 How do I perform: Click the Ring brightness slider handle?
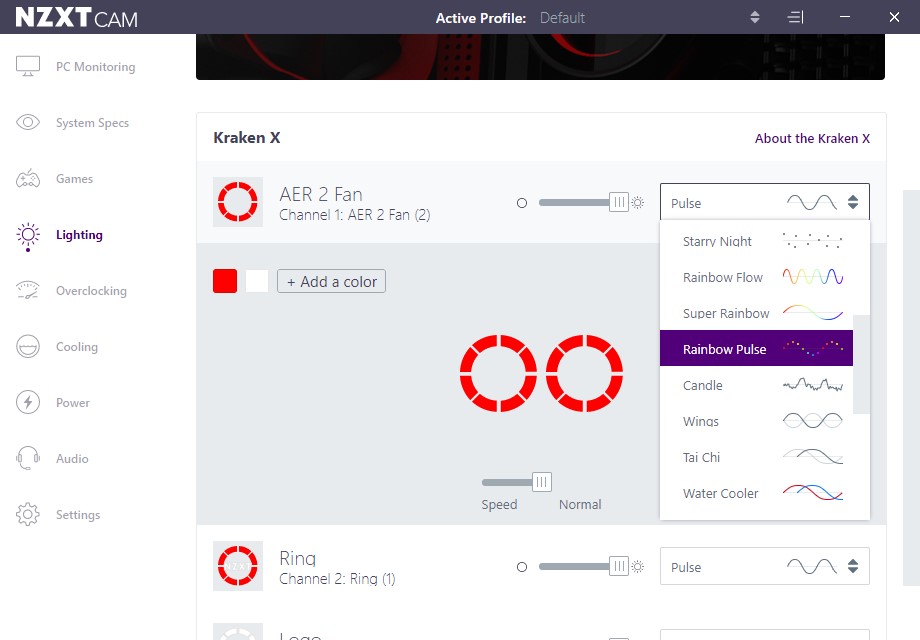[618, 566]
